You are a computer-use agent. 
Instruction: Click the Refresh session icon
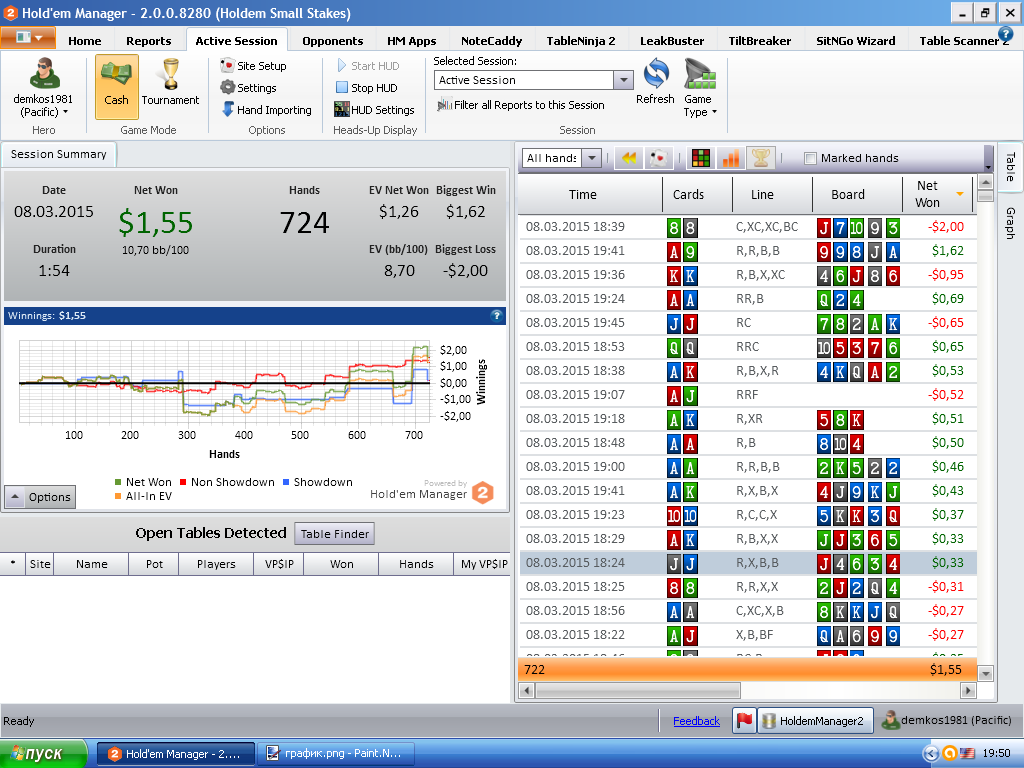(655, 82)
